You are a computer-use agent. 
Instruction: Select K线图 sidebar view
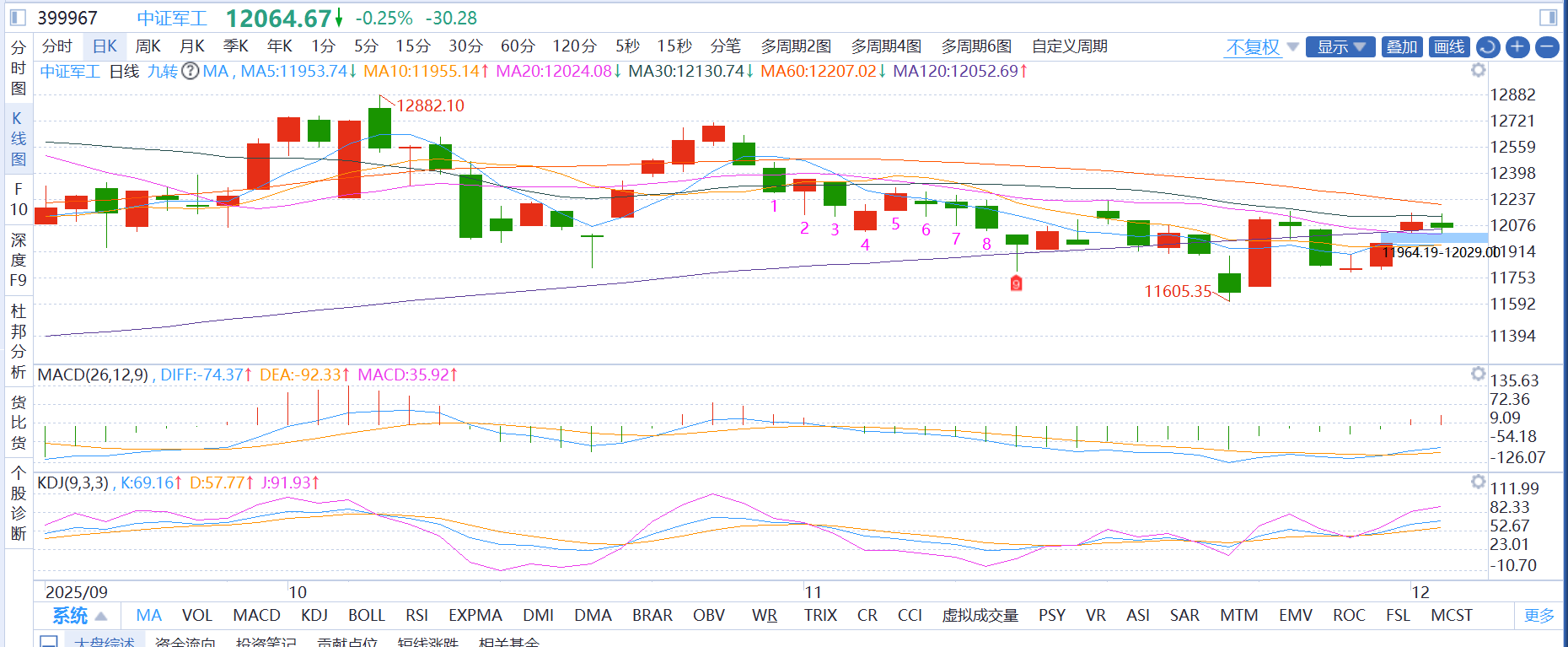[x=19, y=138]
